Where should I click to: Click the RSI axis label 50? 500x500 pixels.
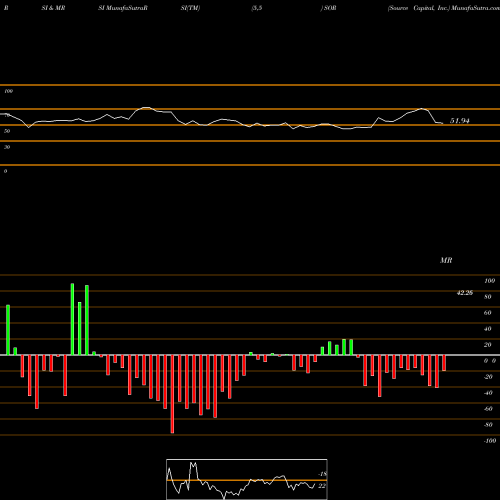pos(7,131)
